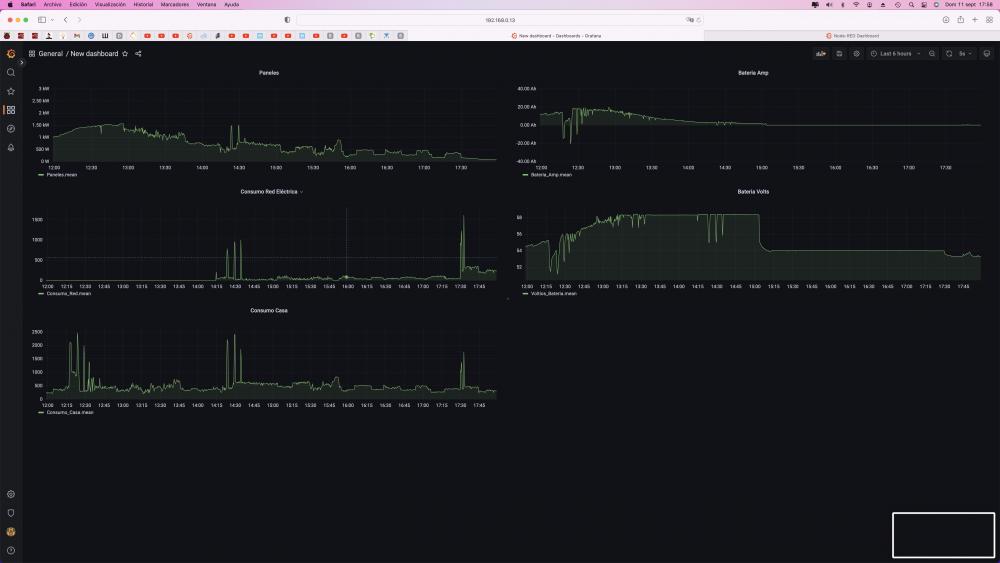This screenshot has height=563, width=1000.
Task: Show Safari tab overview grid
Action: click(x=990, y=20)
